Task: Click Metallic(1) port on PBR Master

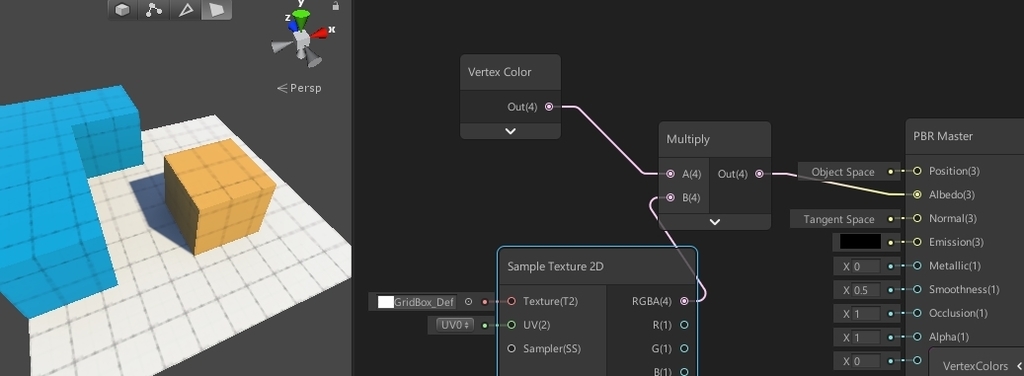Action: (917, 266)
